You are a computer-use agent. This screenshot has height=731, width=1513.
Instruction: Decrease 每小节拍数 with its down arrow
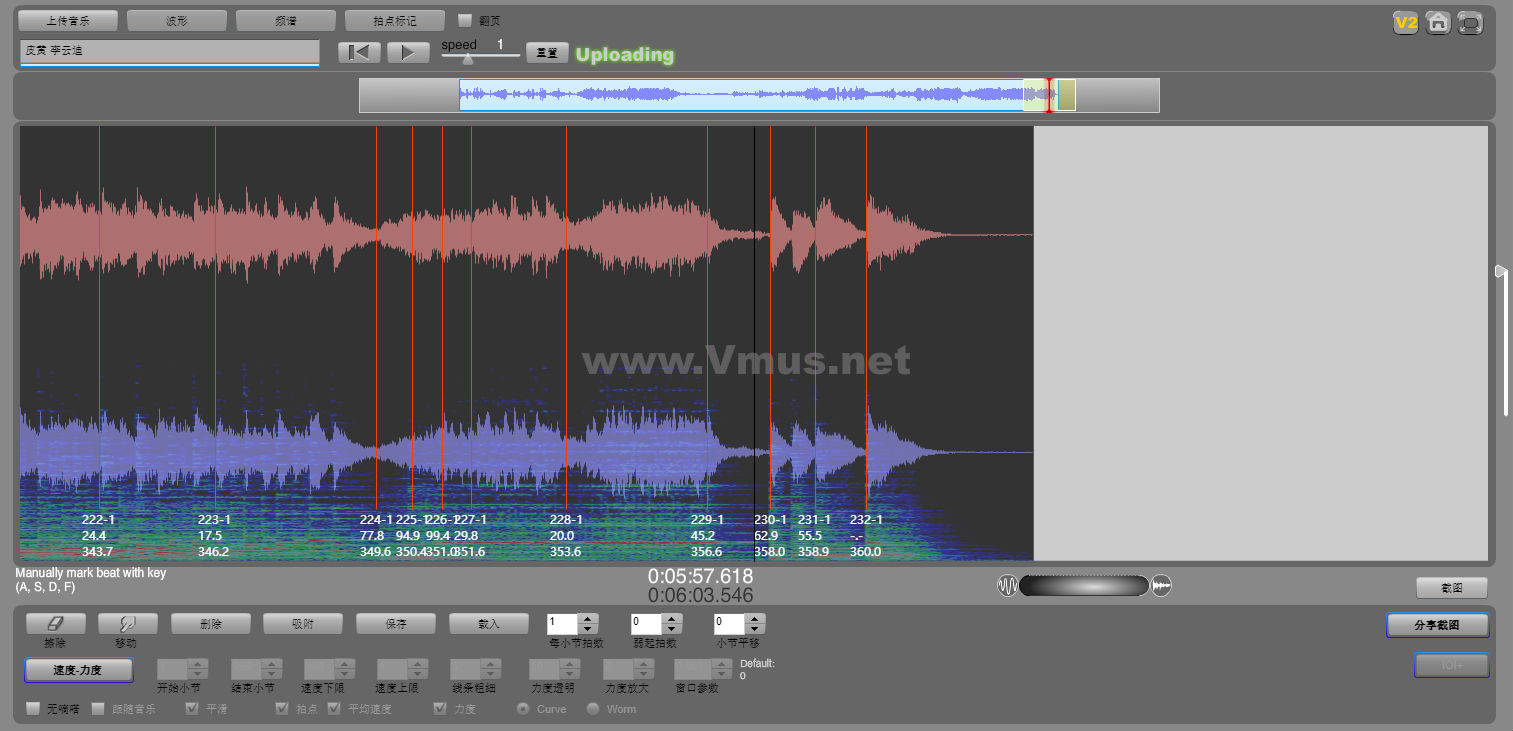pyautogui.click(x=589, y=629)
